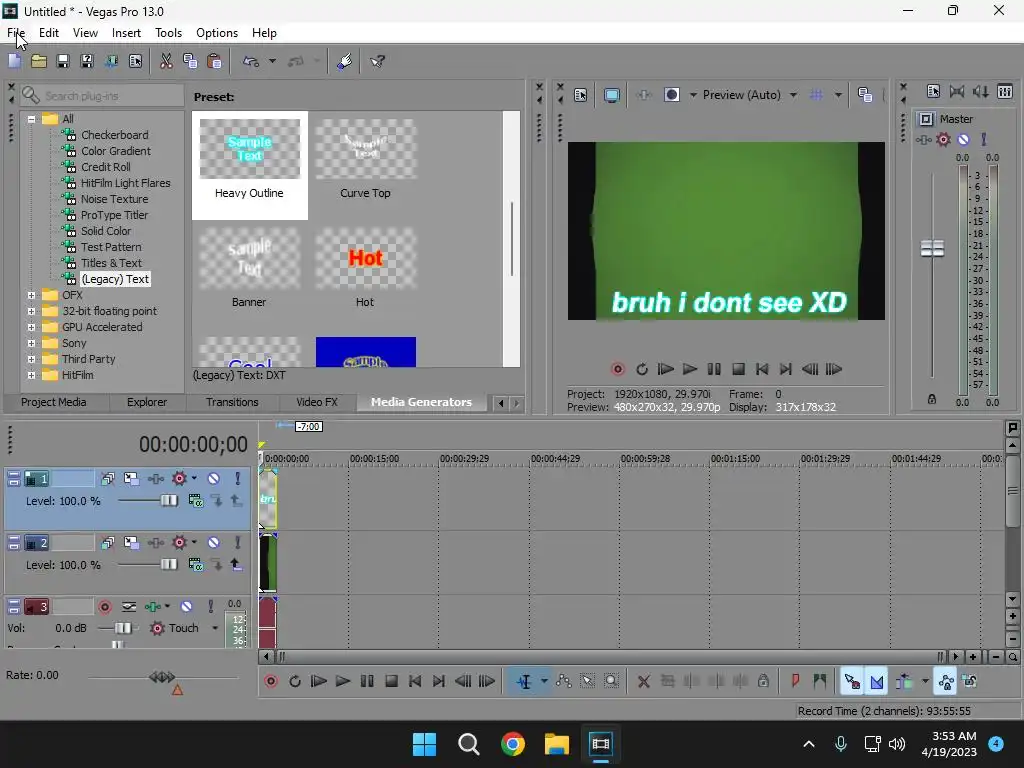Open the Options menu
1024x768 pixels.
(x=217, y=33)
